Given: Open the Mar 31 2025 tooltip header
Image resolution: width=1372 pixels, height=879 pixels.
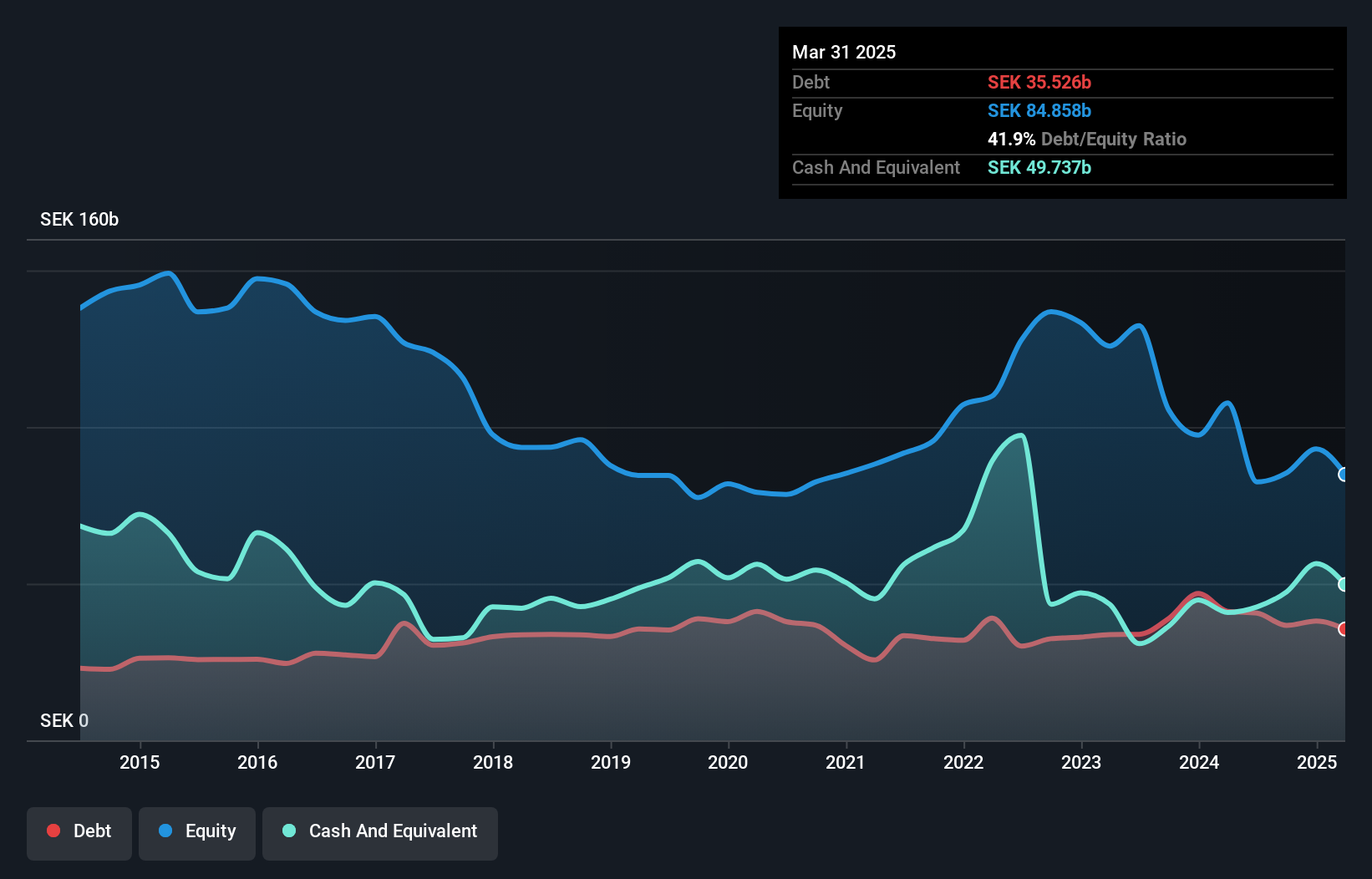Looking at the screenshot, I should tap(843, 52).
